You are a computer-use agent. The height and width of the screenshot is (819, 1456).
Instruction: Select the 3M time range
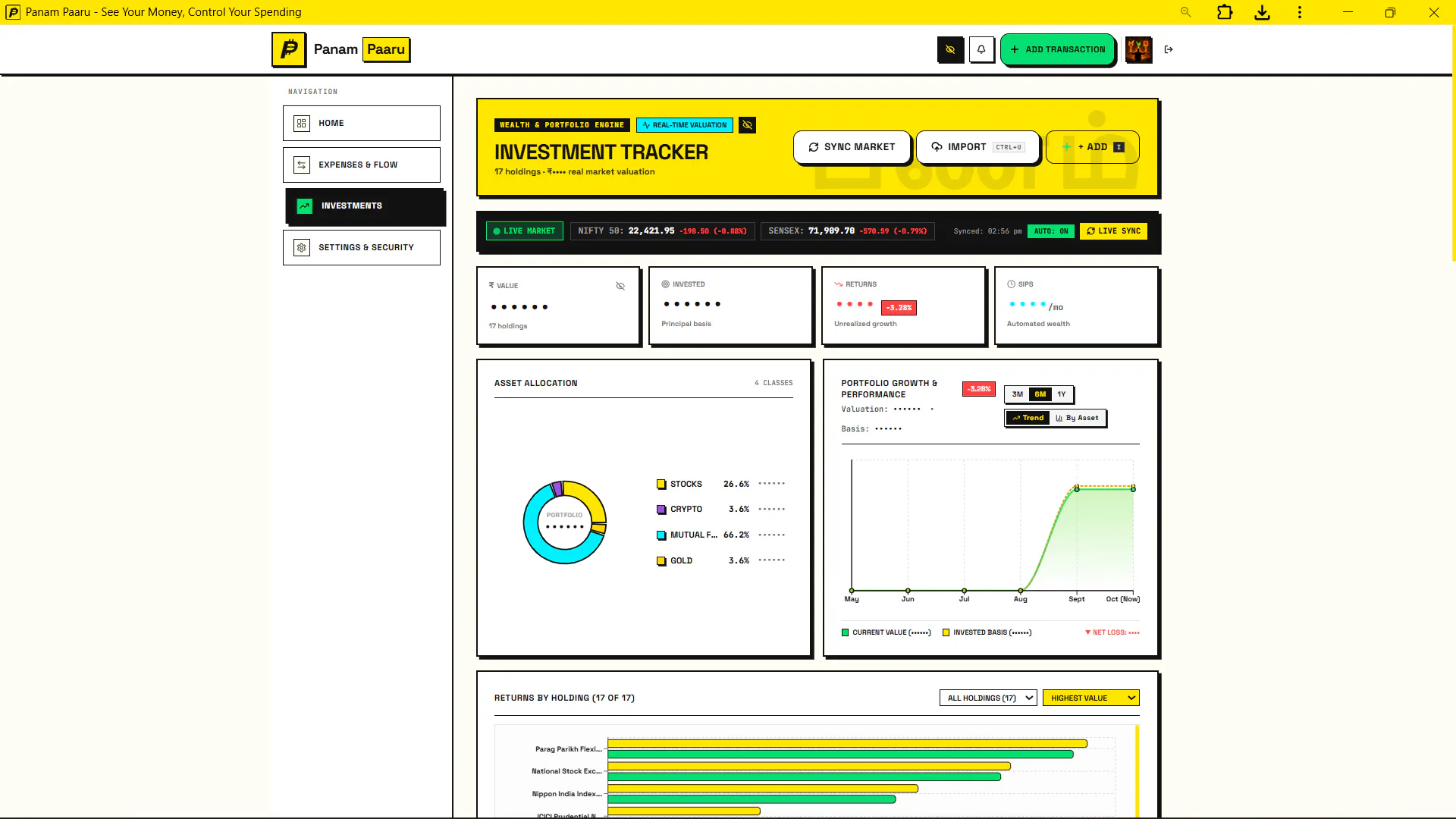(x=1018, y=394)
